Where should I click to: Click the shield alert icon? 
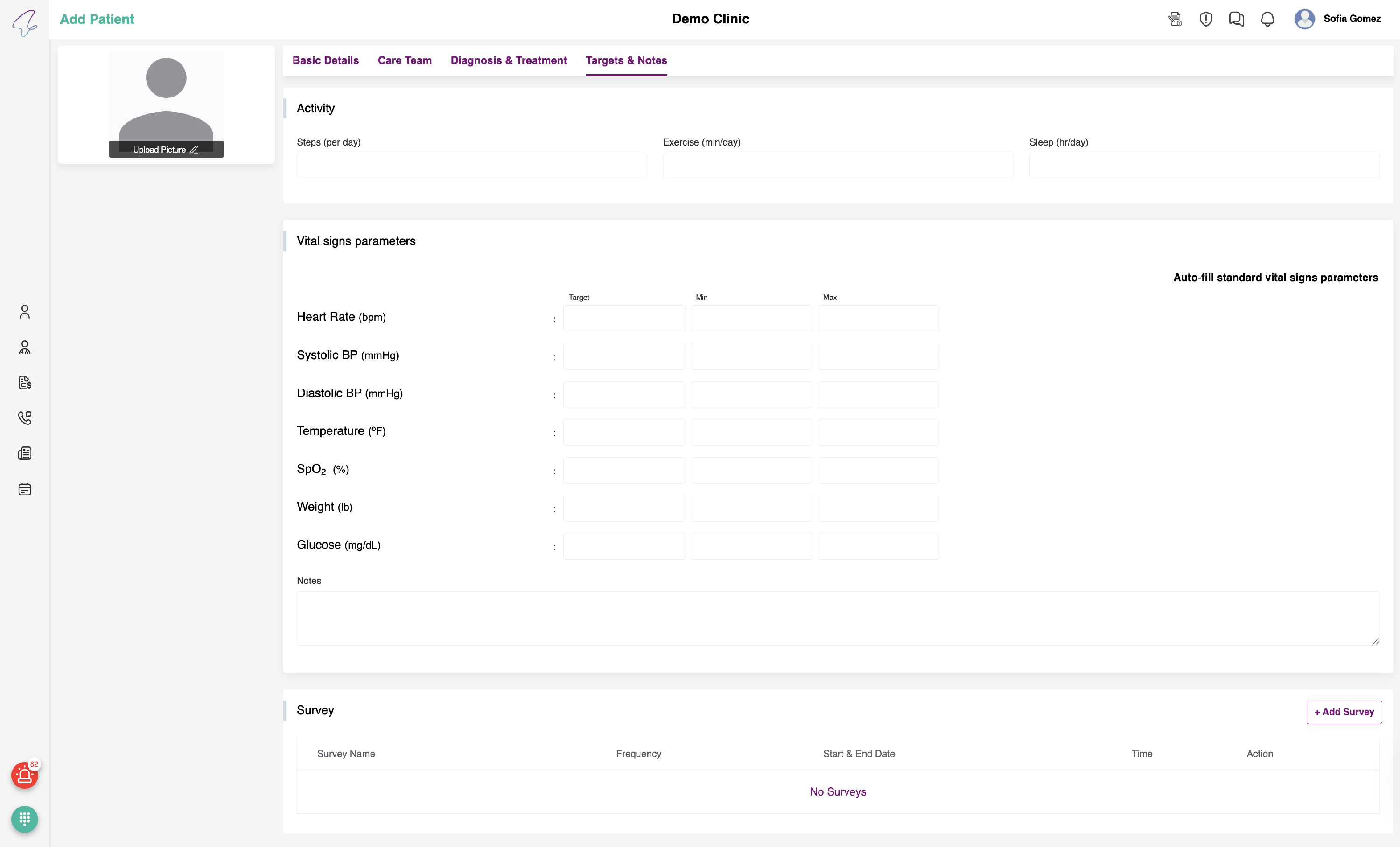(x=1206, y=19)
